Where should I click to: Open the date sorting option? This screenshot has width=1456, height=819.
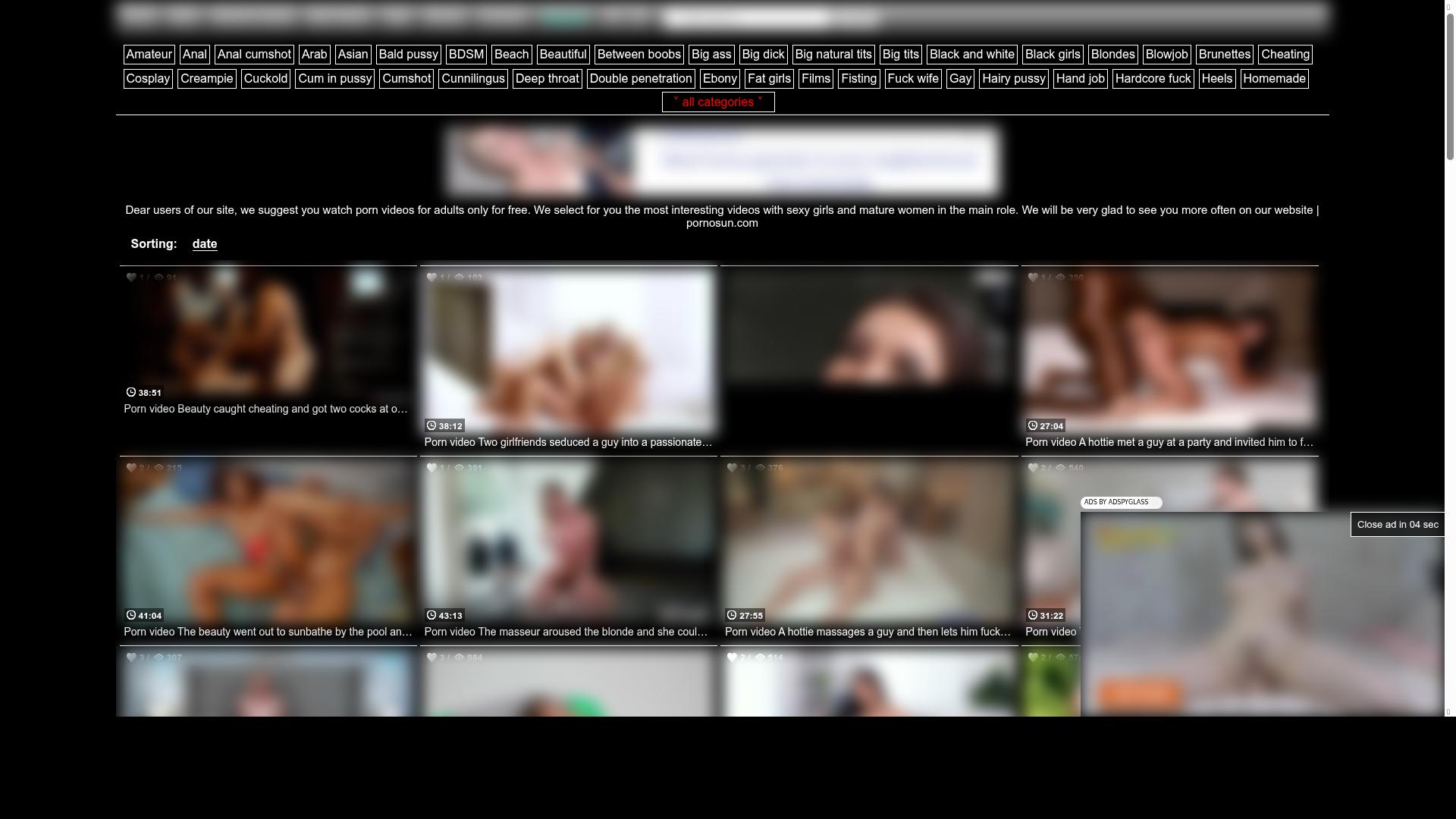(204, 243)
